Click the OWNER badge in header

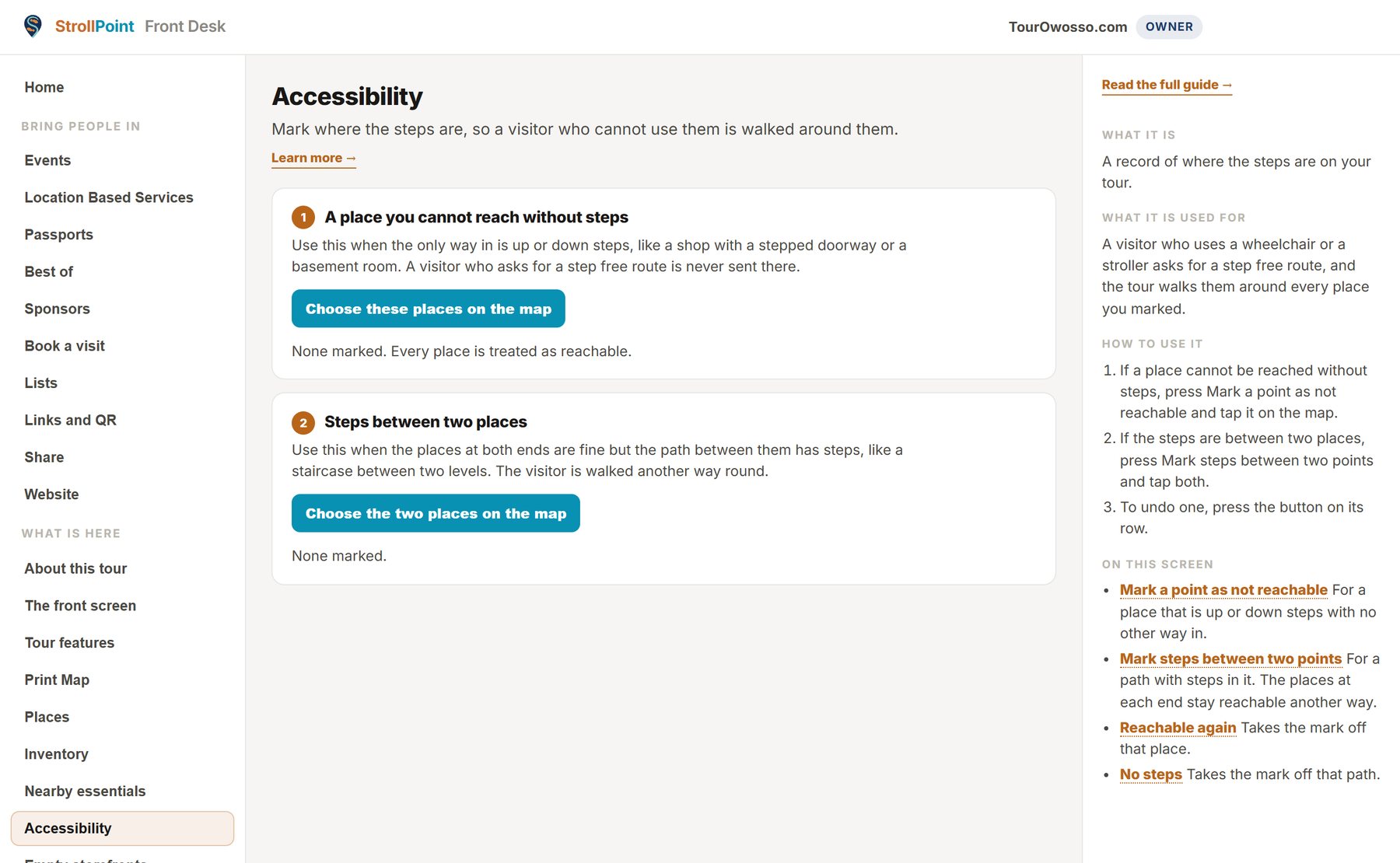point(1169,26)
